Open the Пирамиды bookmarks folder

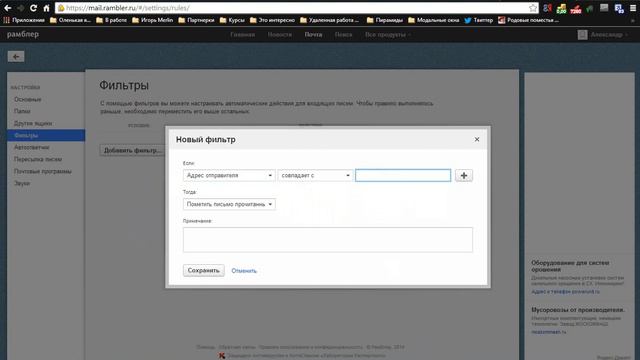coord(385,20)
